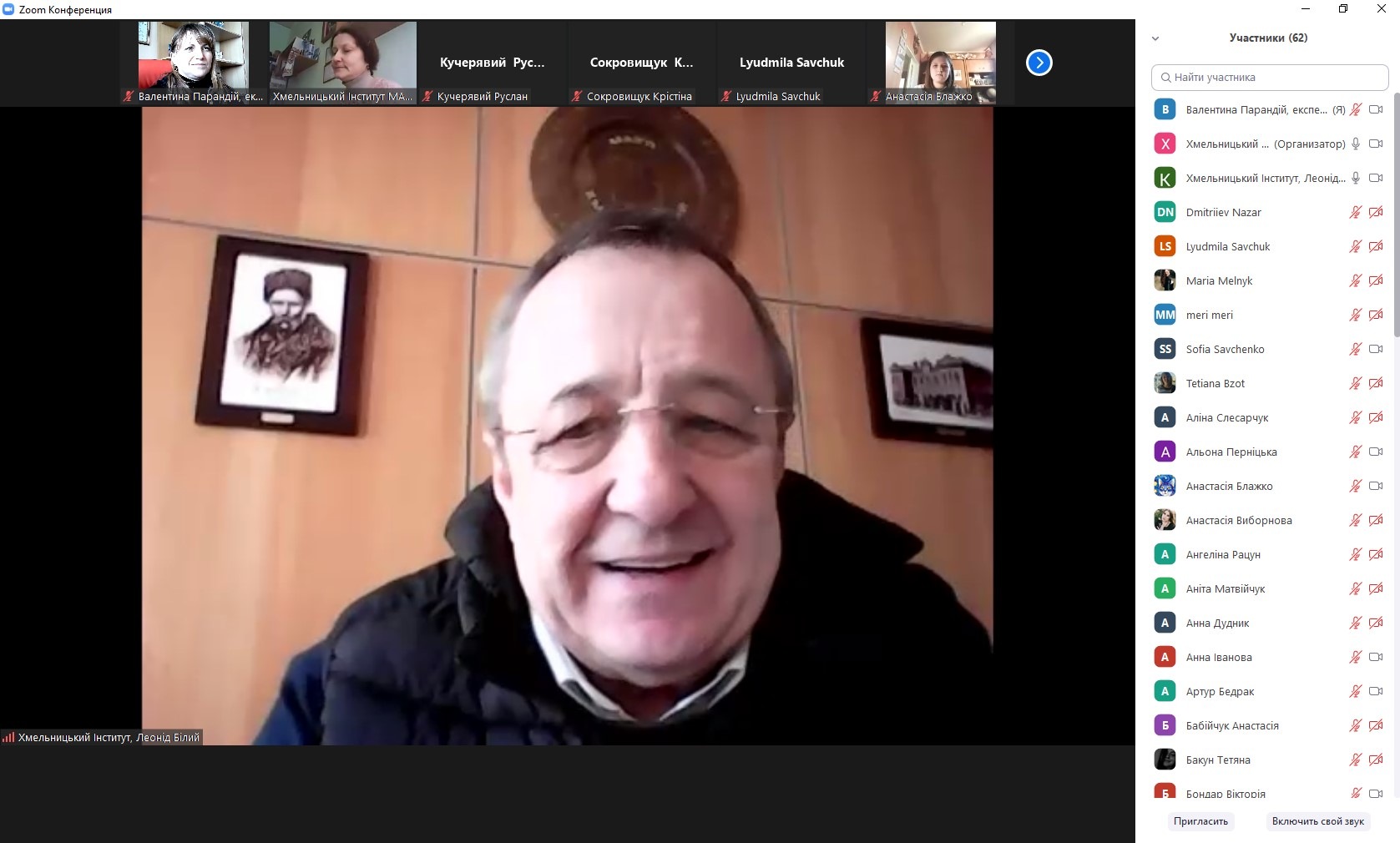The height and width of the screenshot is (843, 1400).
Task: Toggle the muted microphone for Dmitriiev Nazar
Action: click(x=1356, y=212)
